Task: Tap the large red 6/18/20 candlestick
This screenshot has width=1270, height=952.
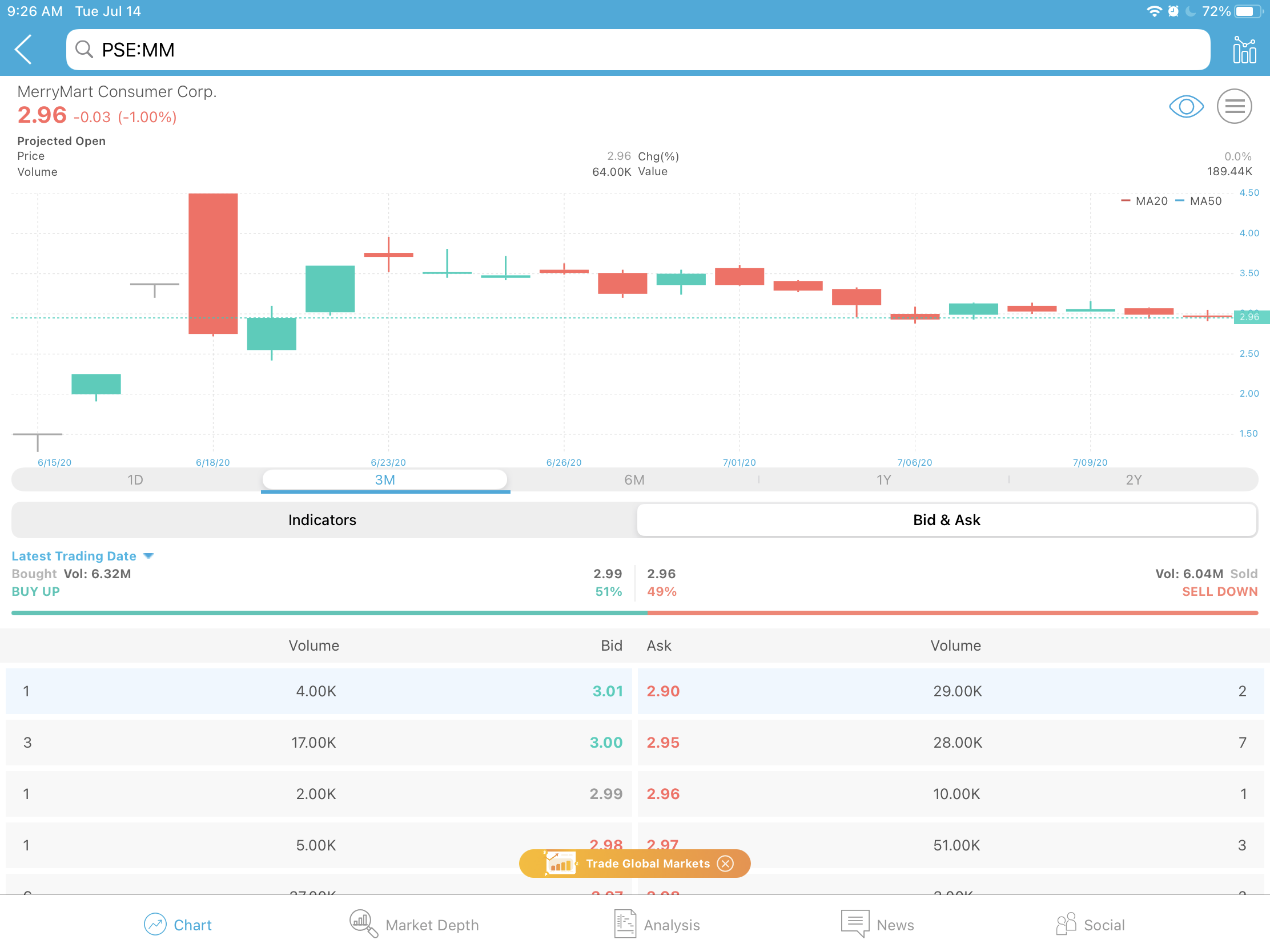Action: [x=213, y=264]
